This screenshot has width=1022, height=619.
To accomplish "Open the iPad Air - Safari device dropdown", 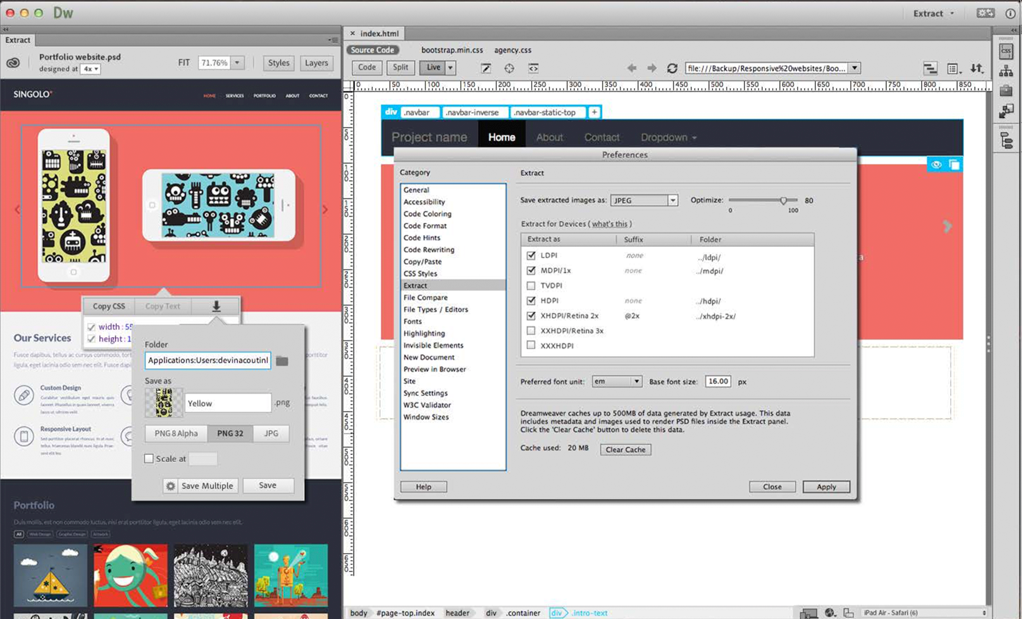I will coord(924,612).
